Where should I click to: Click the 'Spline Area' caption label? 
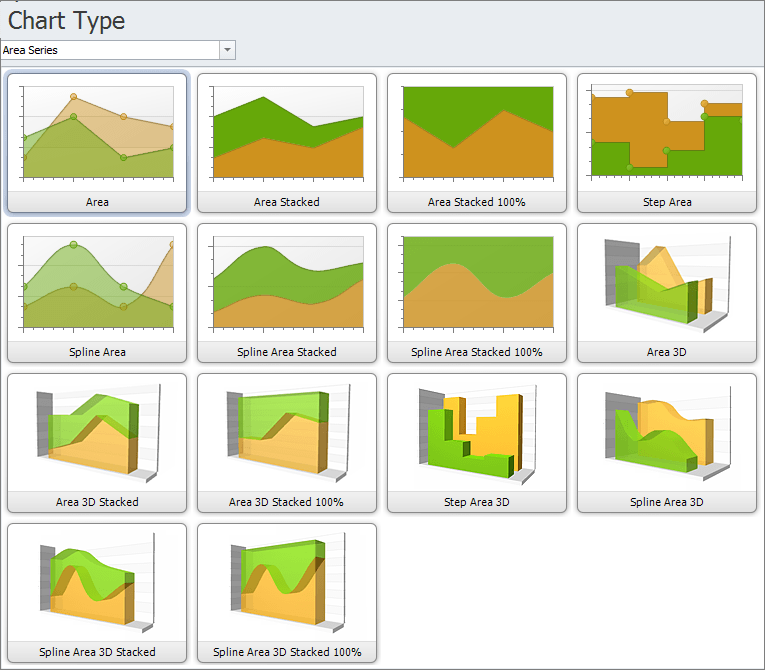97,352
